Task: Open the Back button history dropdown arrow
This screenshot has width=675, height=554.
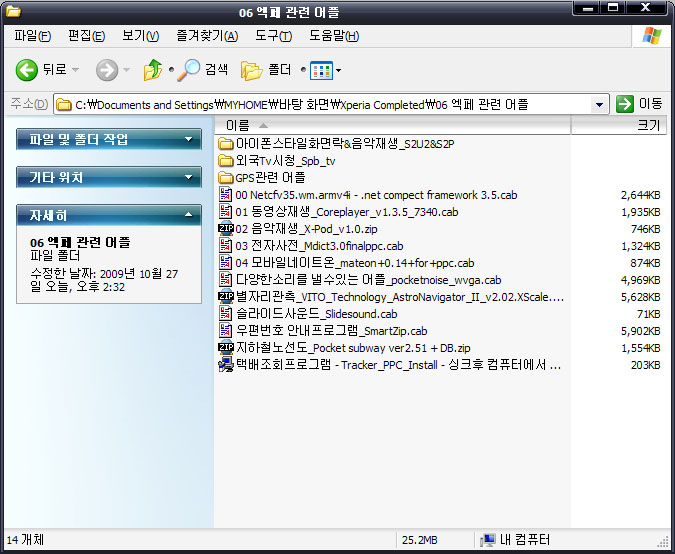Action: click(x=76, y=70)
